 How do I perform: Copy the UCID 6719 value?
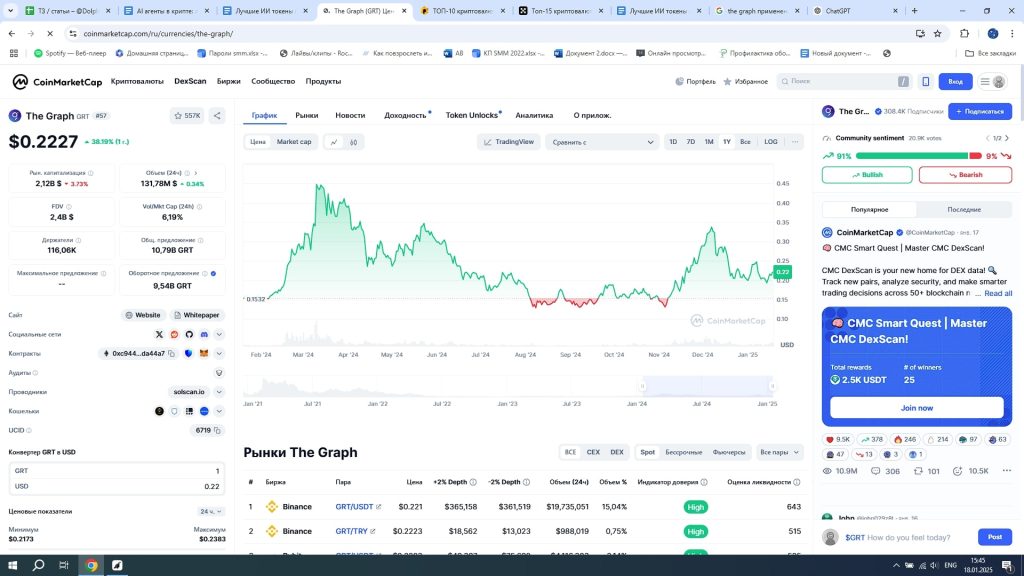217,430
